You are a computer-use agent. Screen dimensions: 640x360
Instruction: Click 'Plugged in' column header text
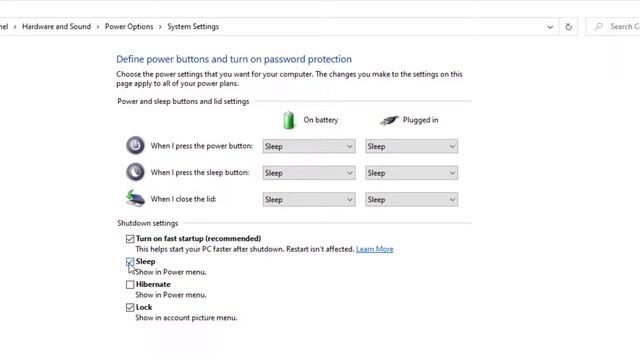pos(420,120)
